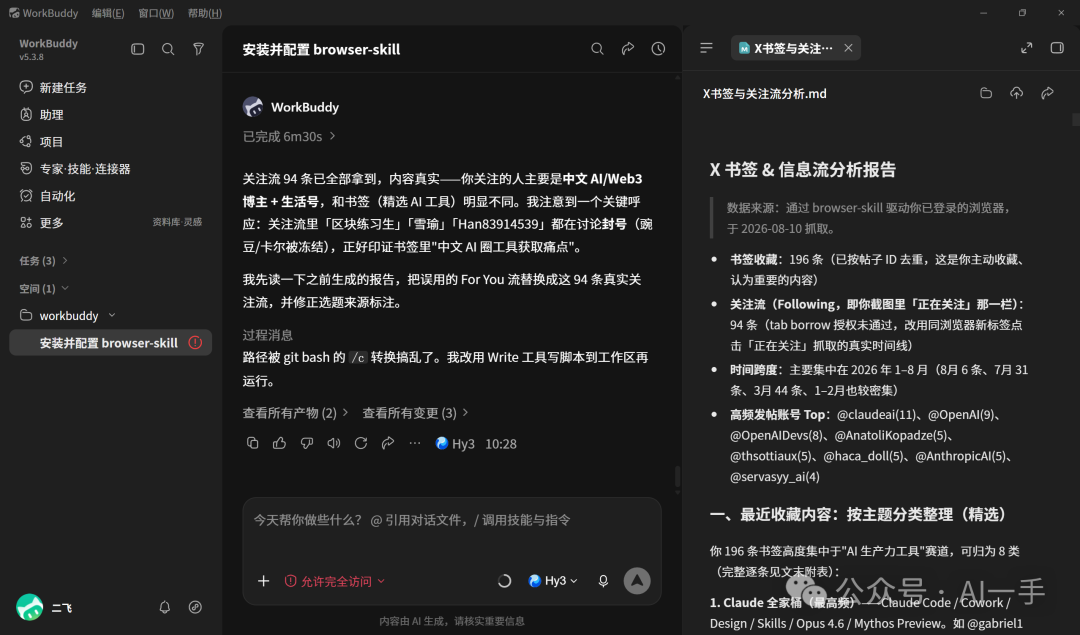
Task: Toggle the sidebar panel icon
Action: tap(138, 49)
